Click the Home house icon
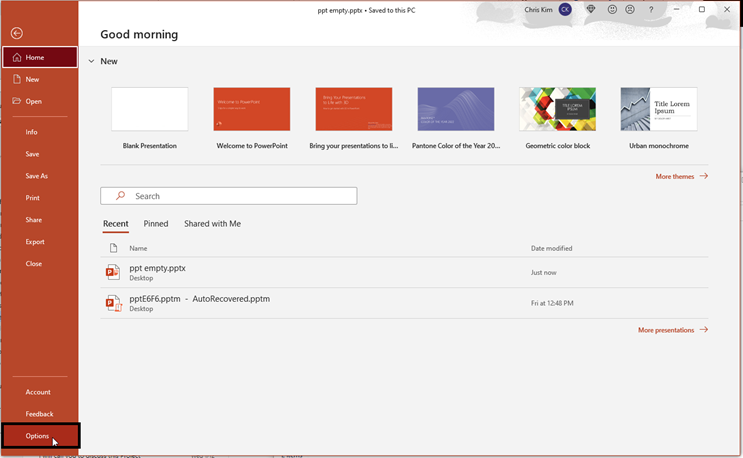 click(17, 57)
